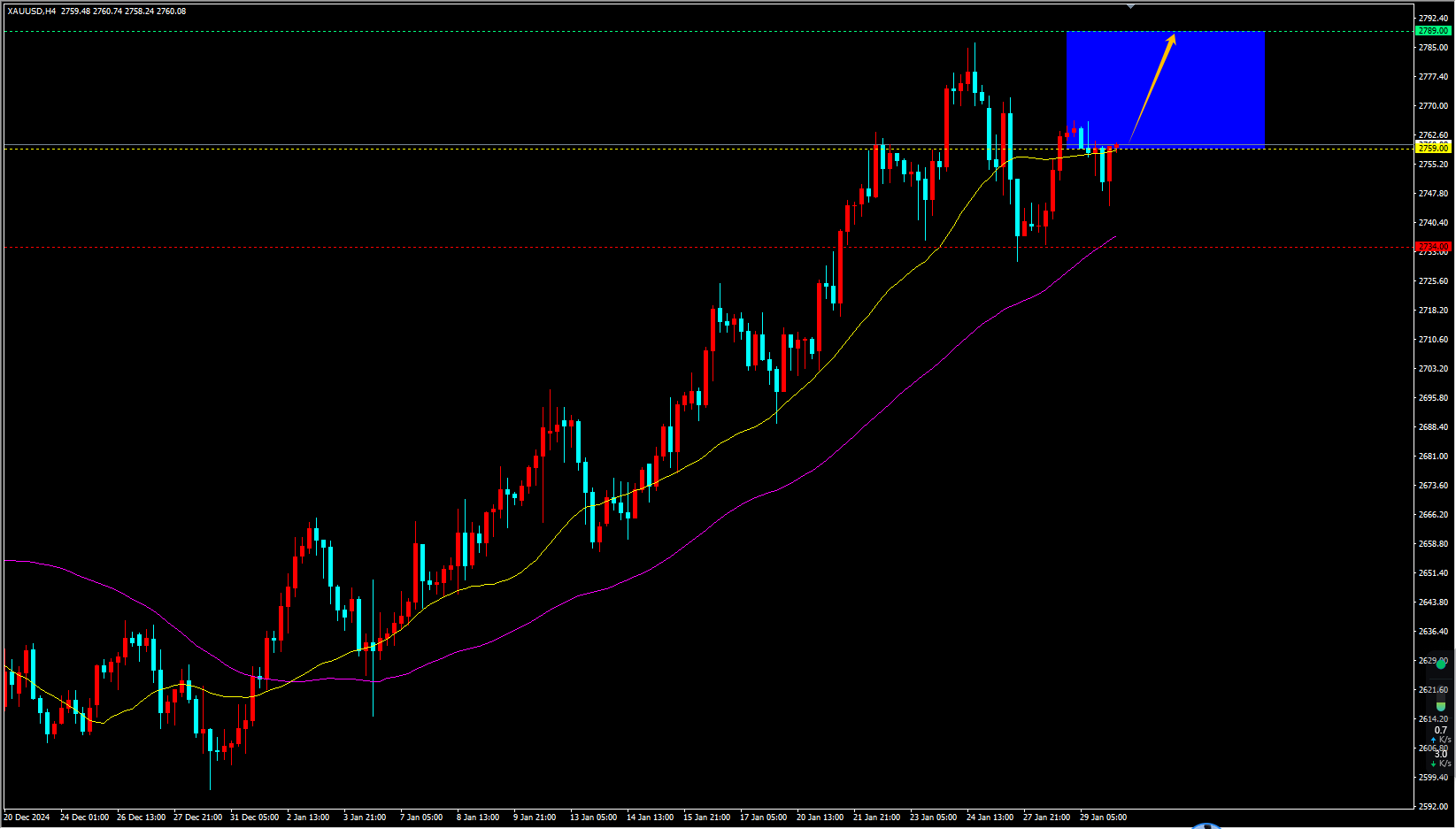Click the 2718.20 price axis label

(1433, 310)
